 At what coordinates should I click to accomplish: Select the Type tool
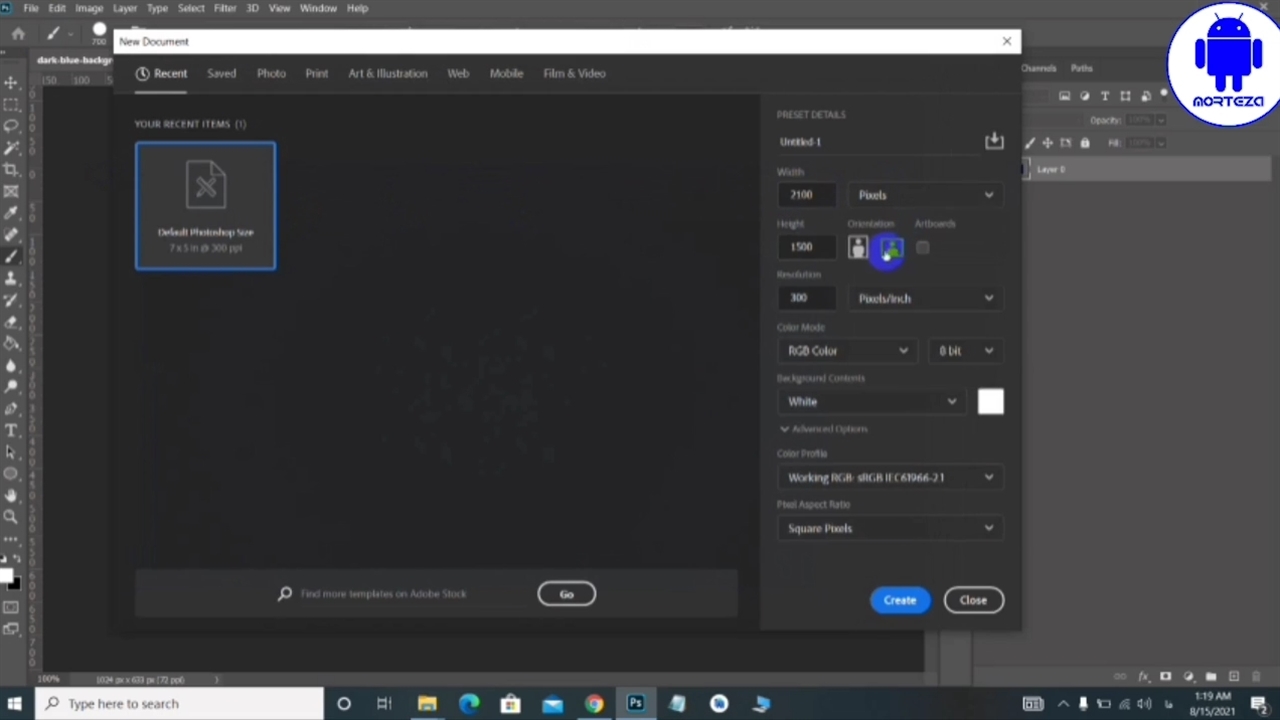click(11, 430)
